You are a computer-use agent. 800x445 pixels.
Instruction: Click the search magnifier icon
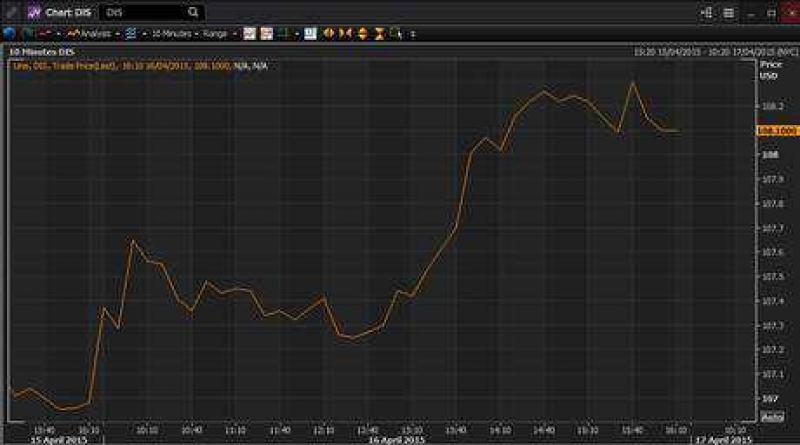click(192, 13)
